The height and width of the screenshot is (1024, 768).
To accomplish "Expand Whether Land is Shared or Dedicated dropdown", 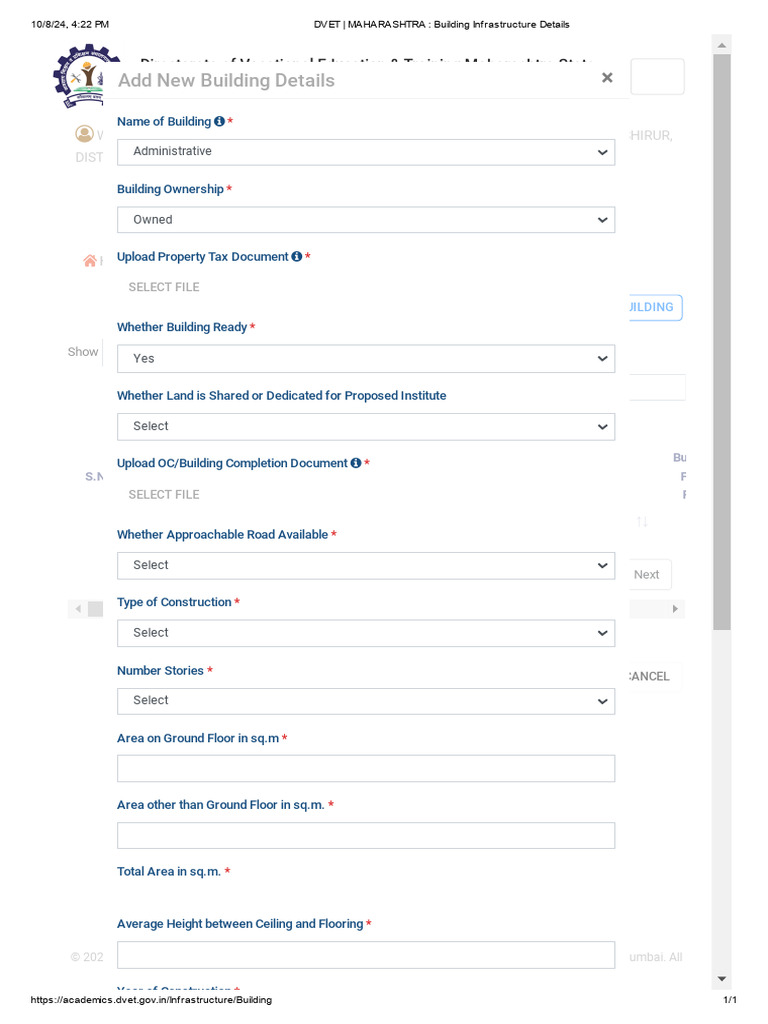I will pos(366,426).
